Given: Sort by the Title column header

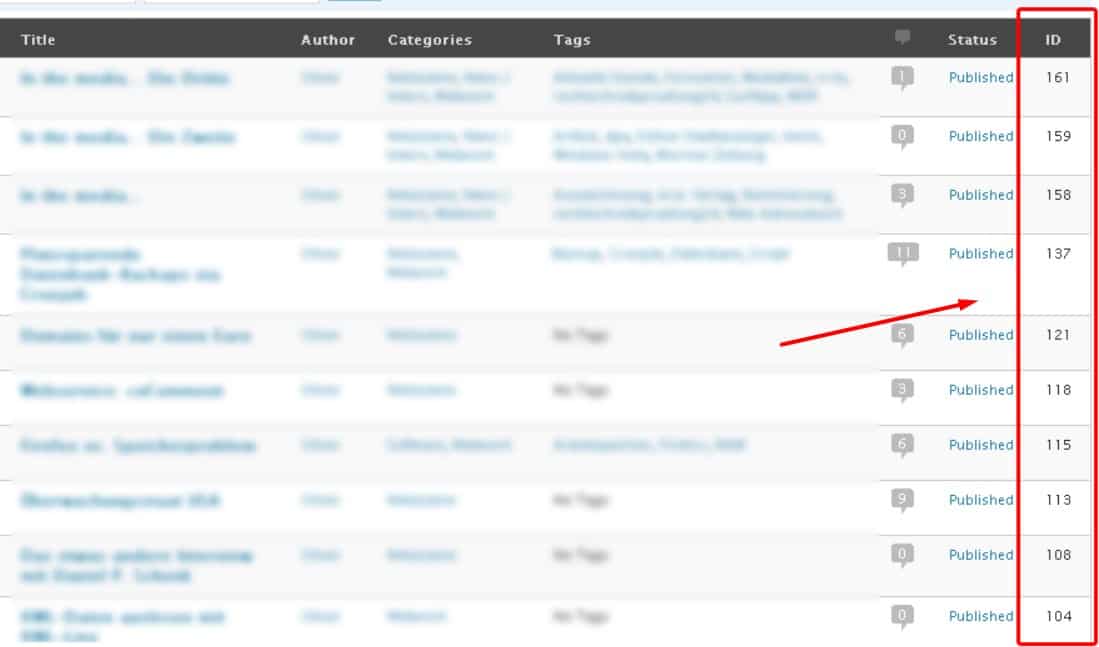Looking at the screenshot, I should tap(38, 40).
